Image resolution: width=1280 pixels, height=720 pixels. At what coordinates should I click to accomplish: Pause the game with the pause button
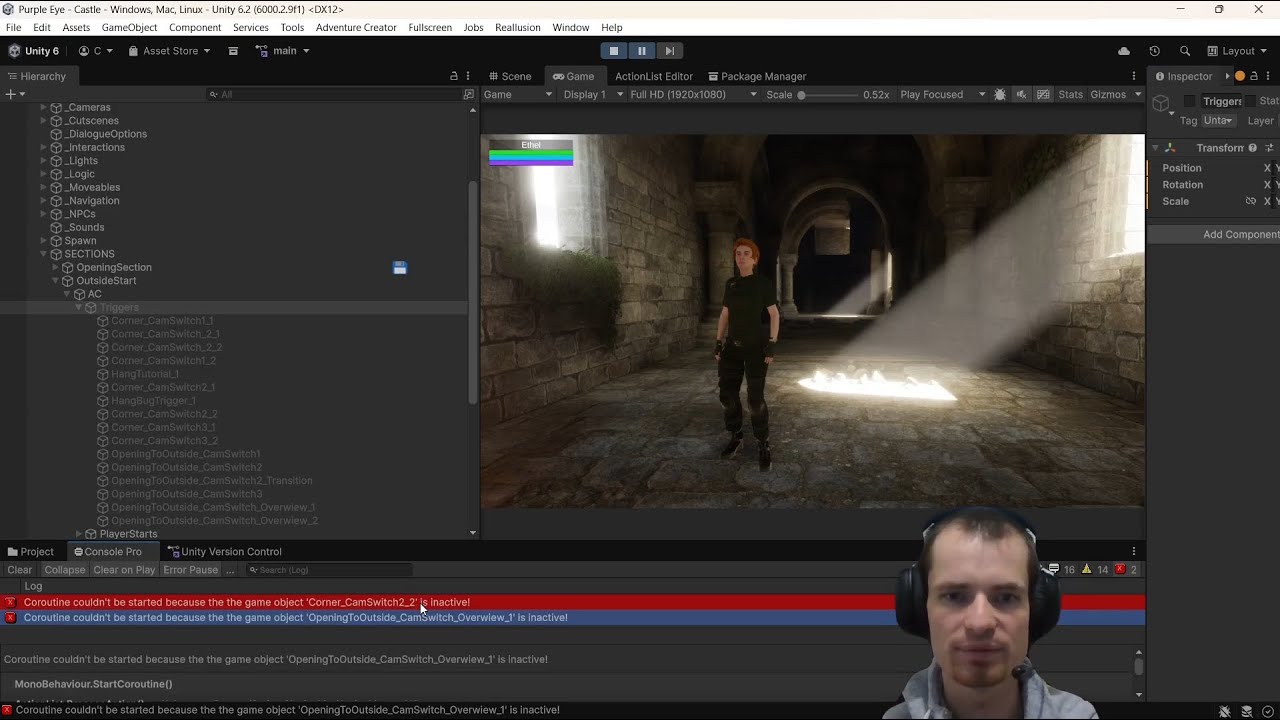coord(642,51)
